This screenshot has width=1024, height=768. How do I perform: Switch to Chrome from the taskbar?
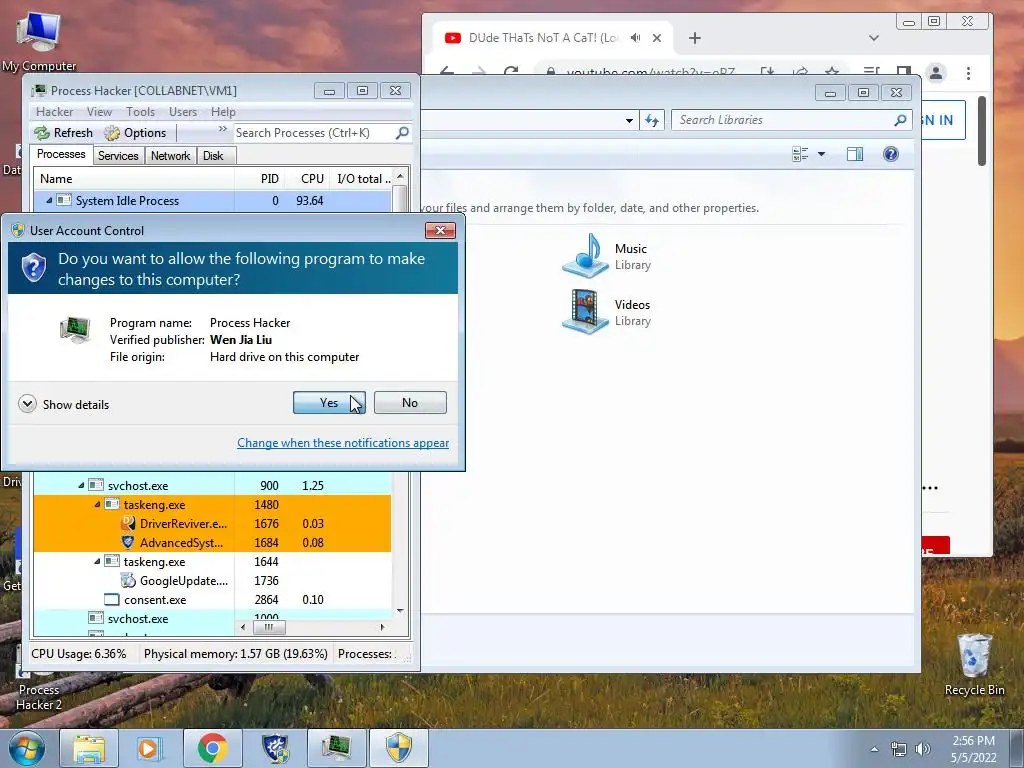[x=212, y=748]
